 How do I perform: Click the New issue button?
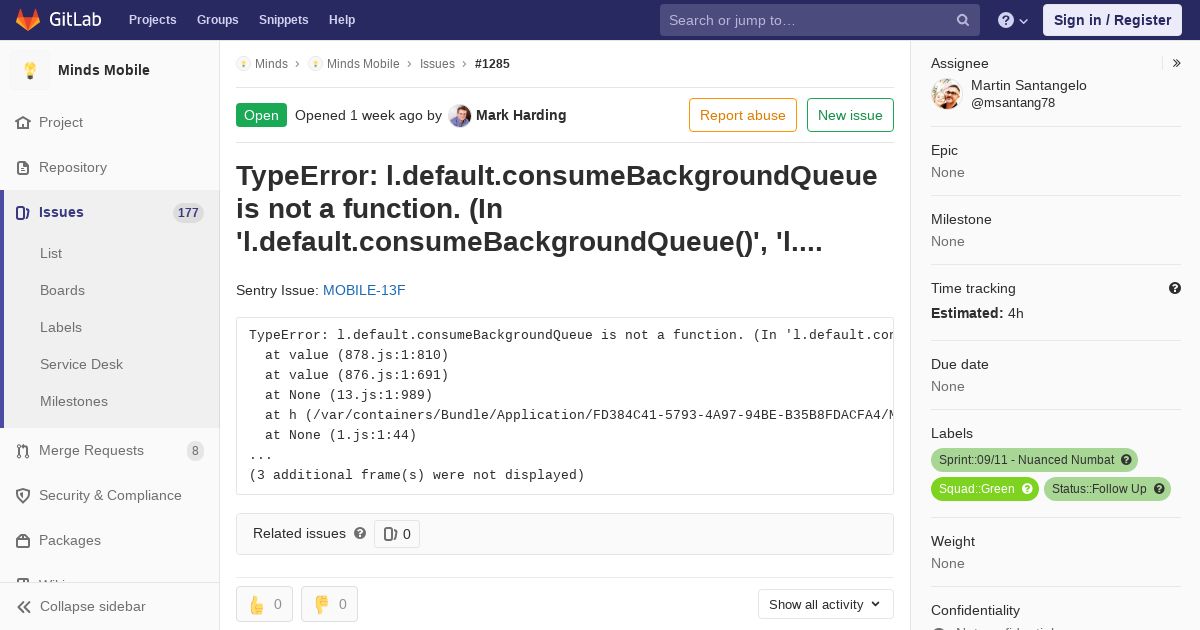[x=850, y=115]
